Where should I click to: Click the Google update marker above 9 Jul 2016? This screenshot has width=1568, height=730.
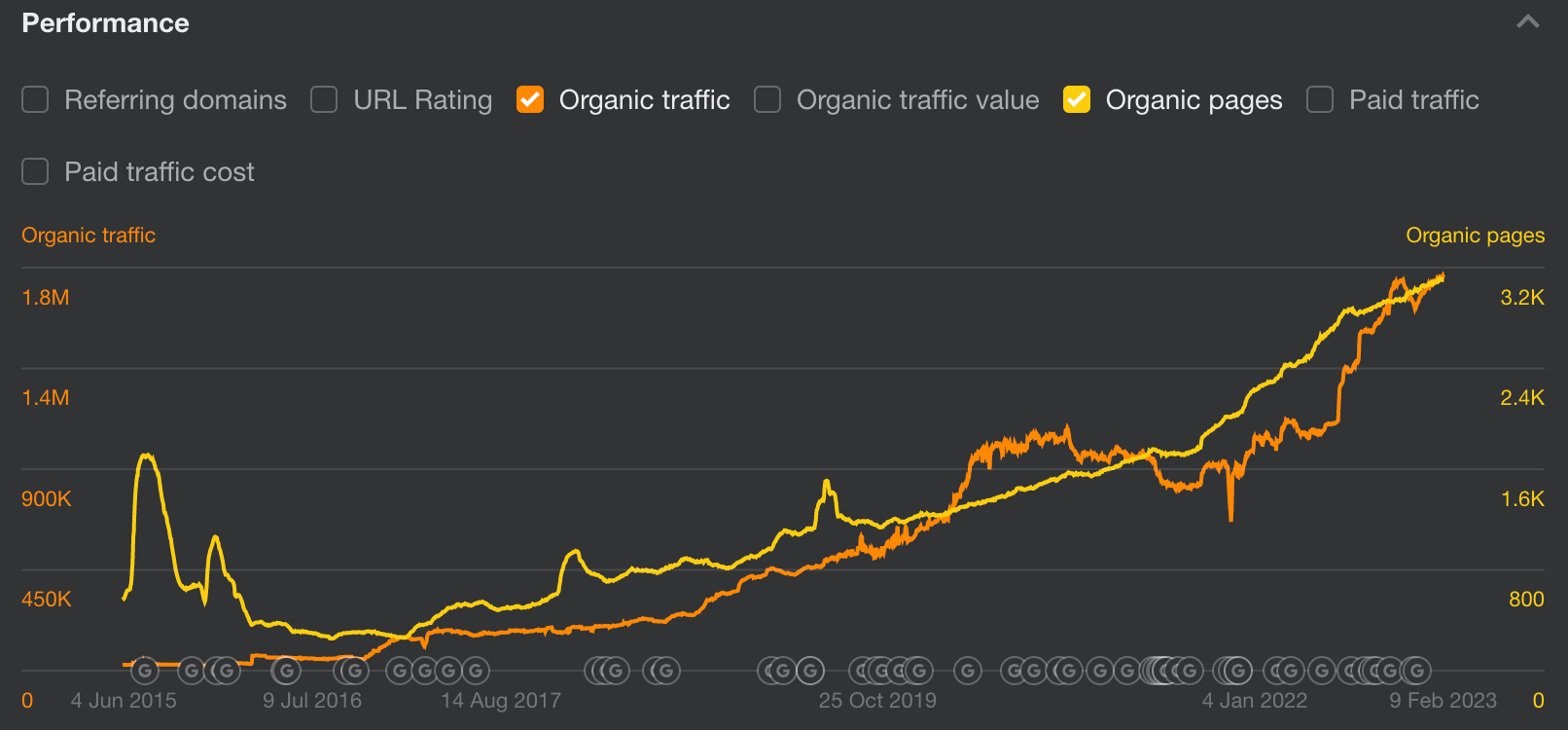[x=286, y=671]
